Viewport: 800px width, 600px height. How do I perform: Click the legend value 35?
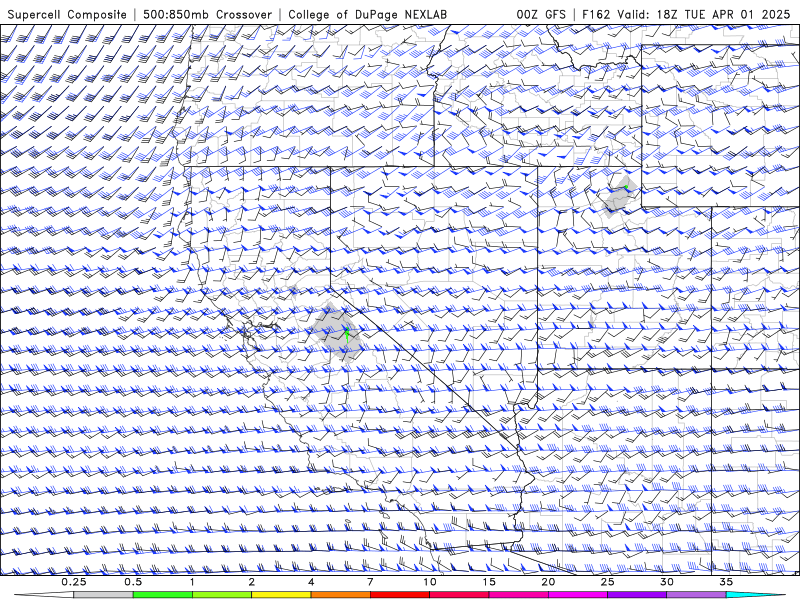pyautogui.click(x=726, y=582)
